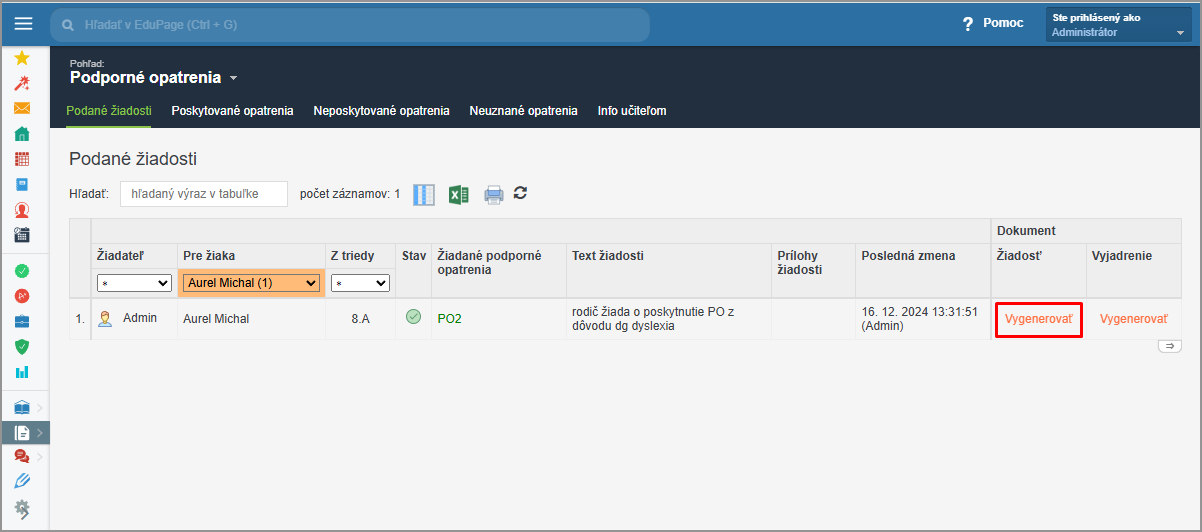
Task: Click the green check status icon in row 1
Action: 413,317
